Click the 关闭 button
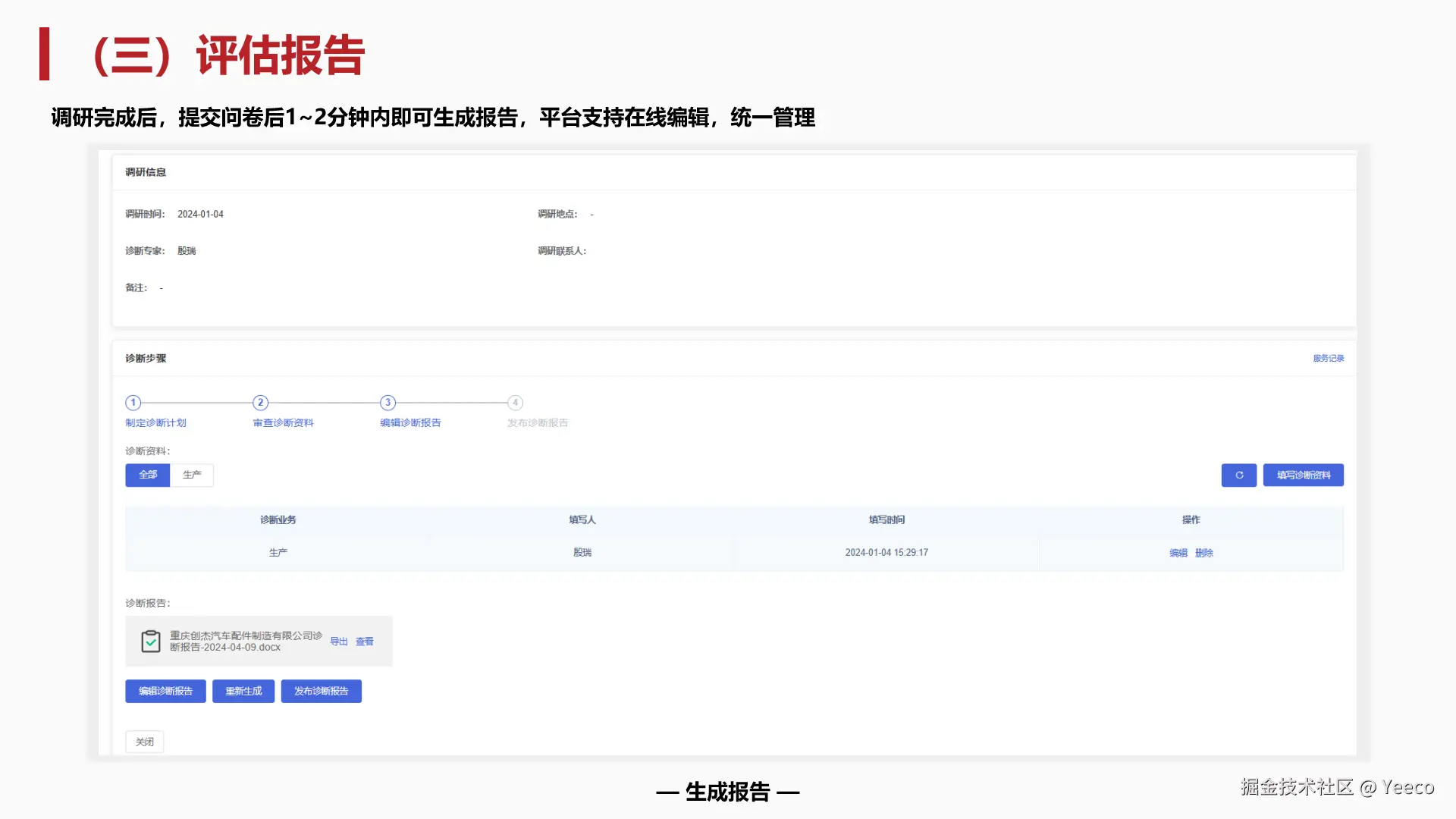The height and width of the screenshot is (819, 1456). [144, 742]
